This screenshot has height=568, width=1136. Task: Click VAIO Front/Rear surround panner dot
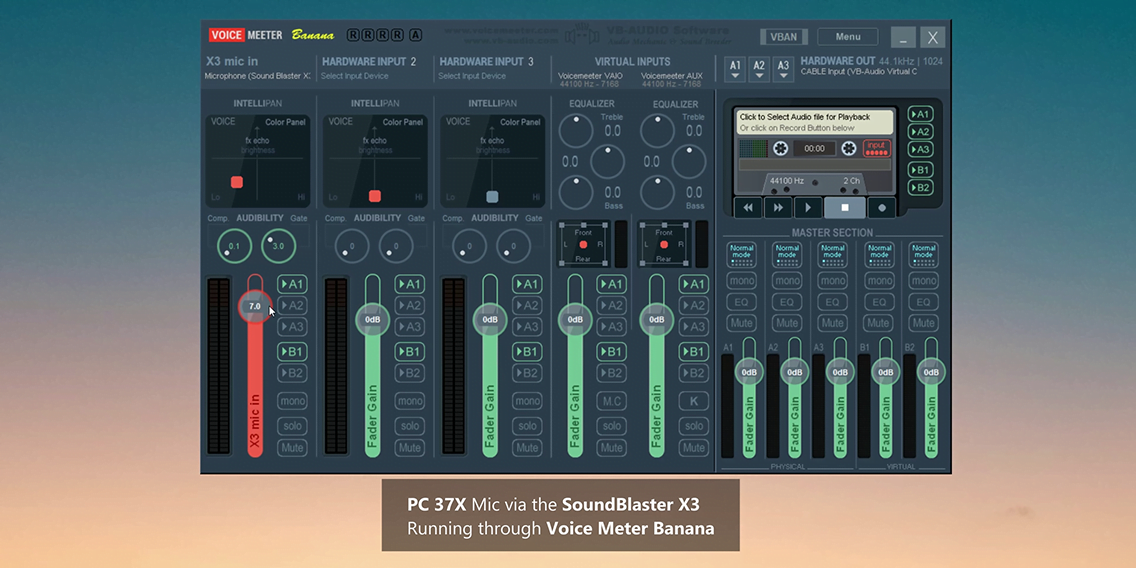(583, 245)
